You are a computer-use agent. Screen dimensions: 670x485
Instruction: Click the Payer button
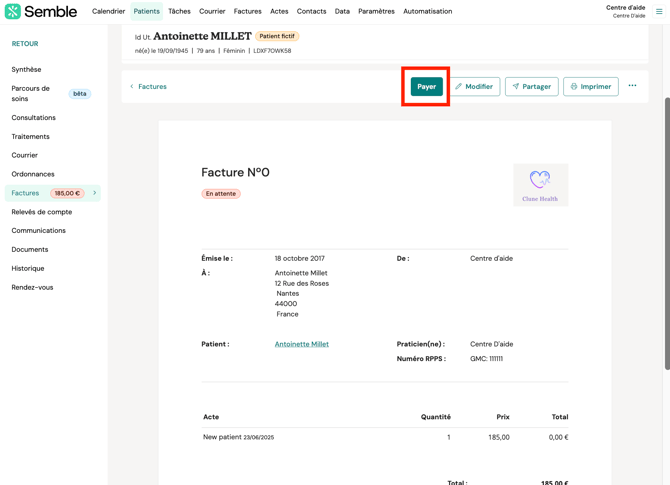(x=426, y=87)
